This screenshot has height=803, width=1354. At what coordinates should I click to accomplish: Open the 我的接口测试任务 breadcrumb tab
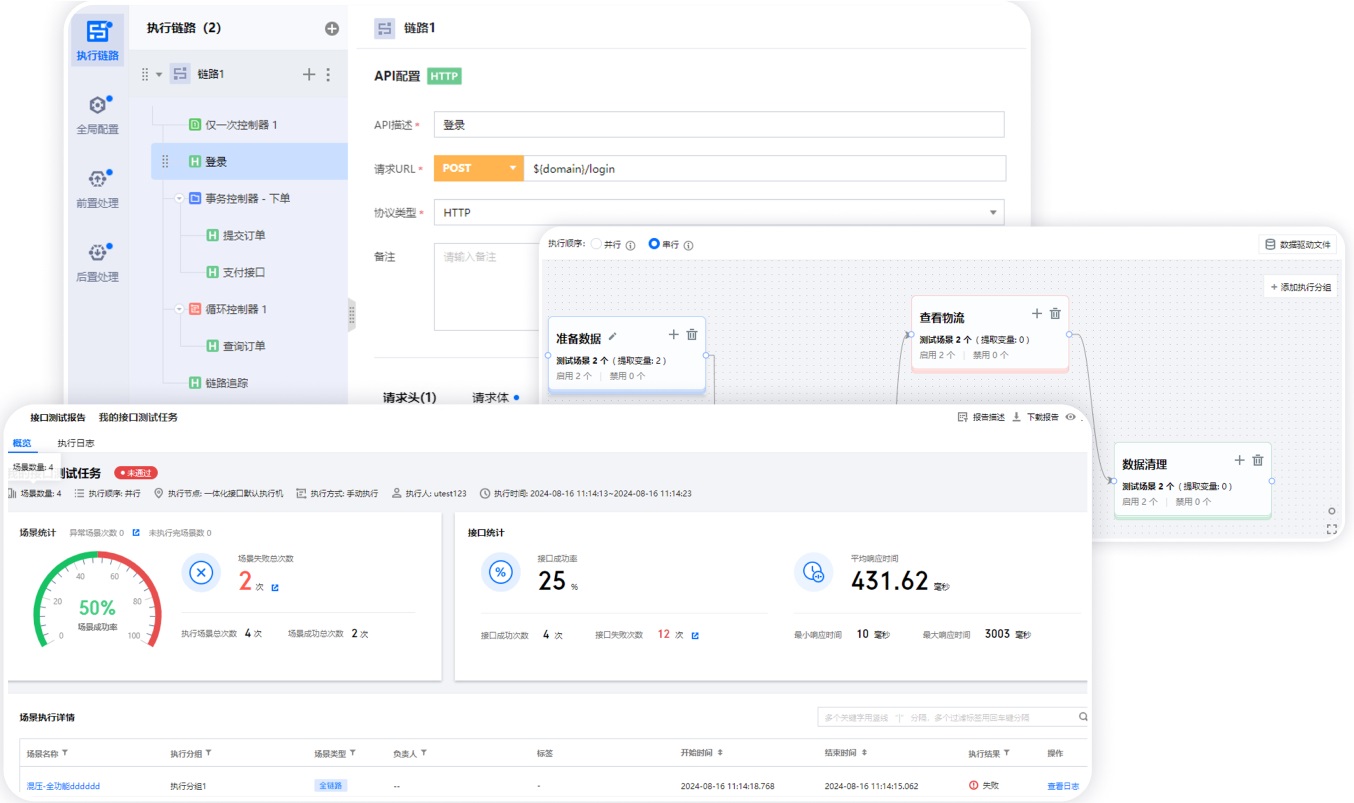tap(138, 417)
